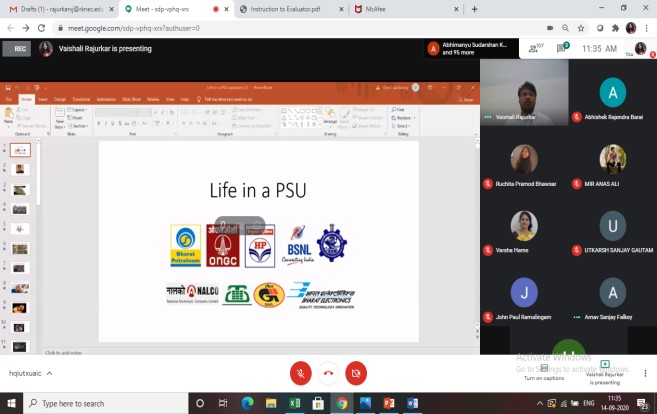Open the ENG language indicator in tray
Viewport: 657px width, 414px height.
589,403
